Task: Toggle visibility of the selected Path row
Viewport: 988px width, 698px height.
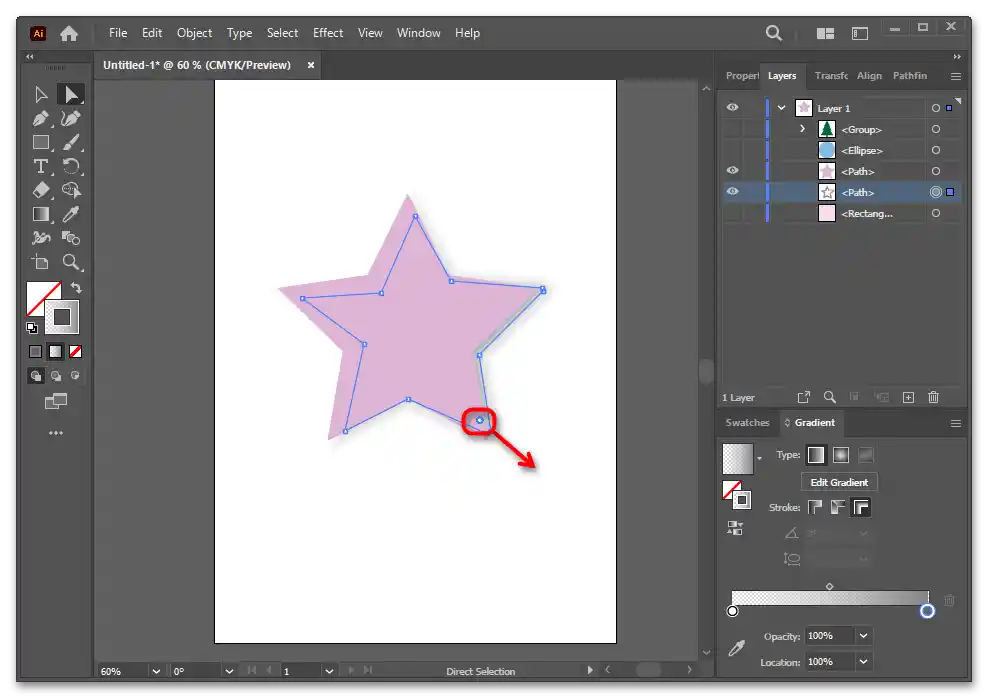Action: [732, 192]
